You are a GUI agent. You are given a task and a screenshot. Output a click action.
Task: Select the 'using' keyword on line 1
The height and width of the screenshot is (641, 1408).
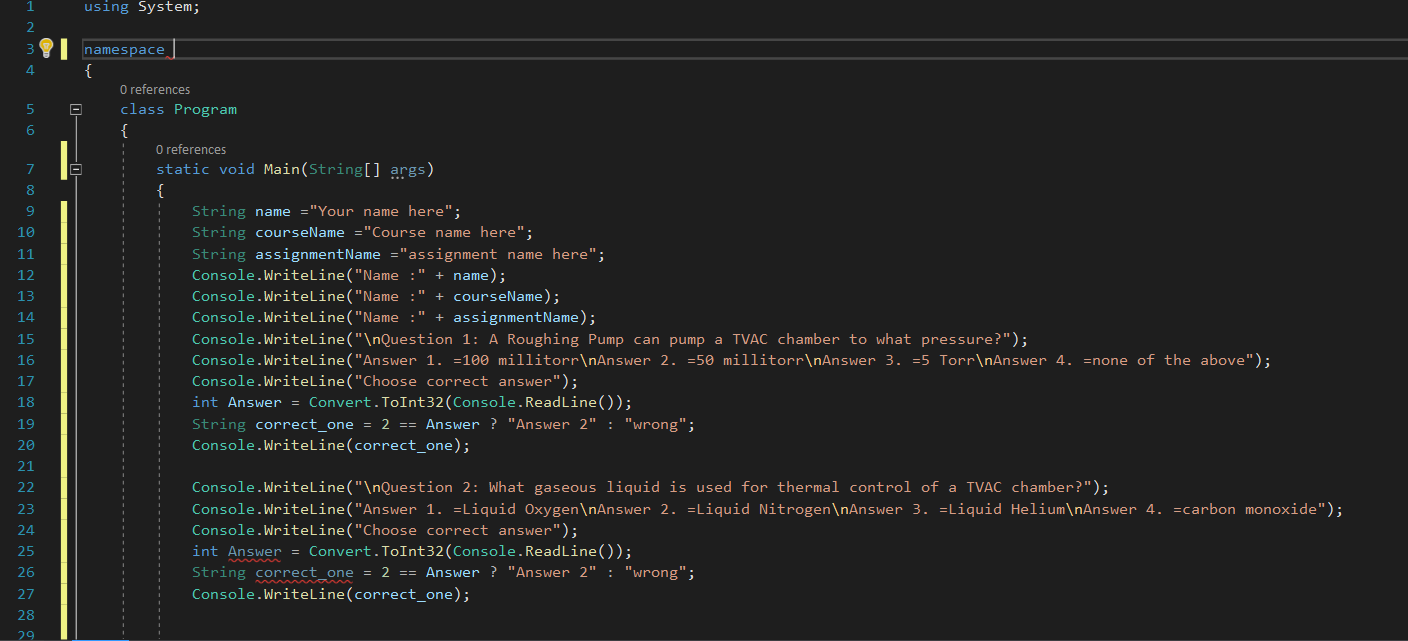tap(106, 7)
